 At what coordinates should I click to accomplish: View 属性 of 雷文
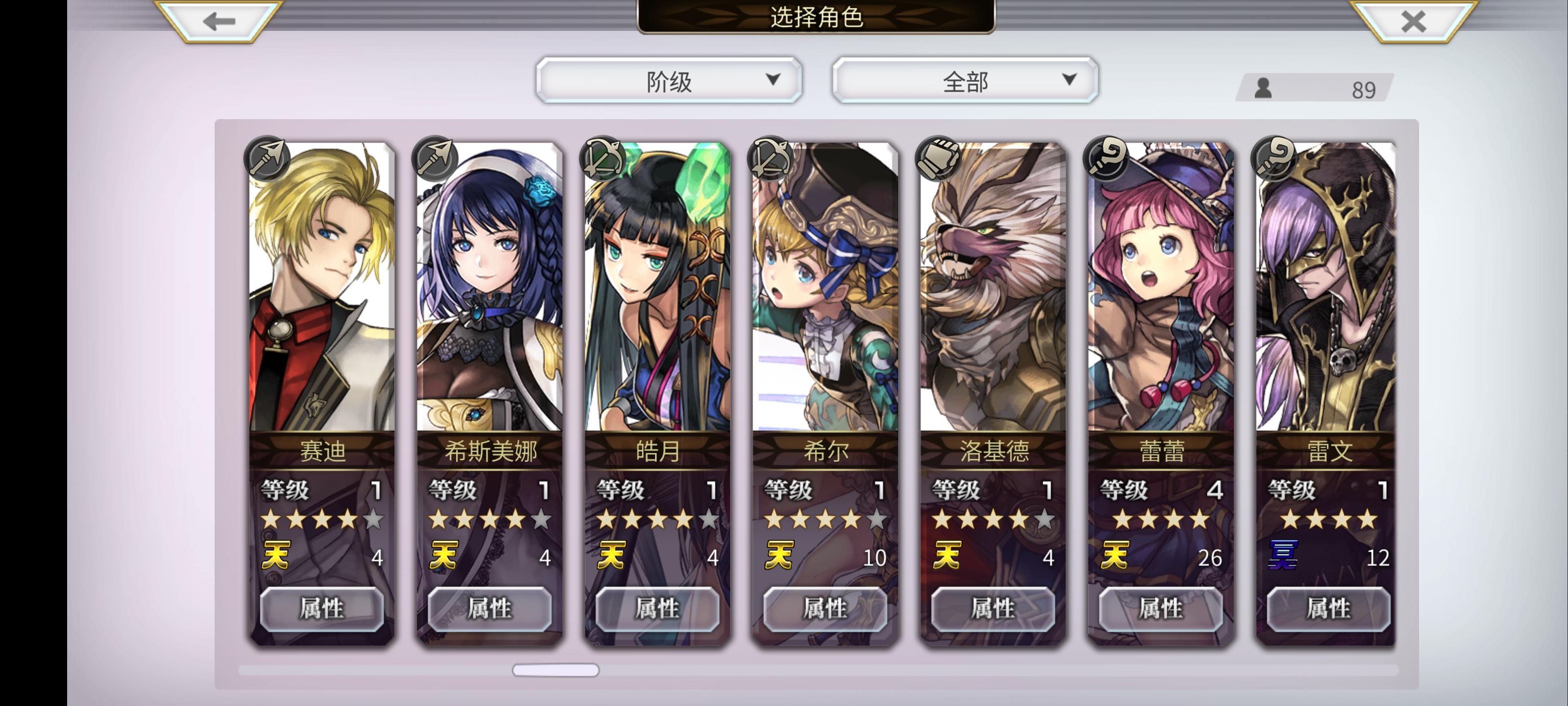click(1329, 608)
